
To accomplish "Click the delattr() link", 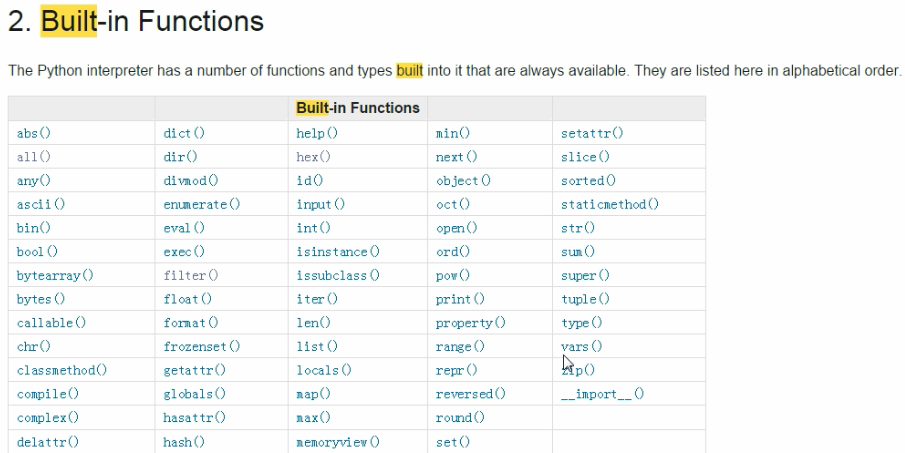I will point(48,442).
